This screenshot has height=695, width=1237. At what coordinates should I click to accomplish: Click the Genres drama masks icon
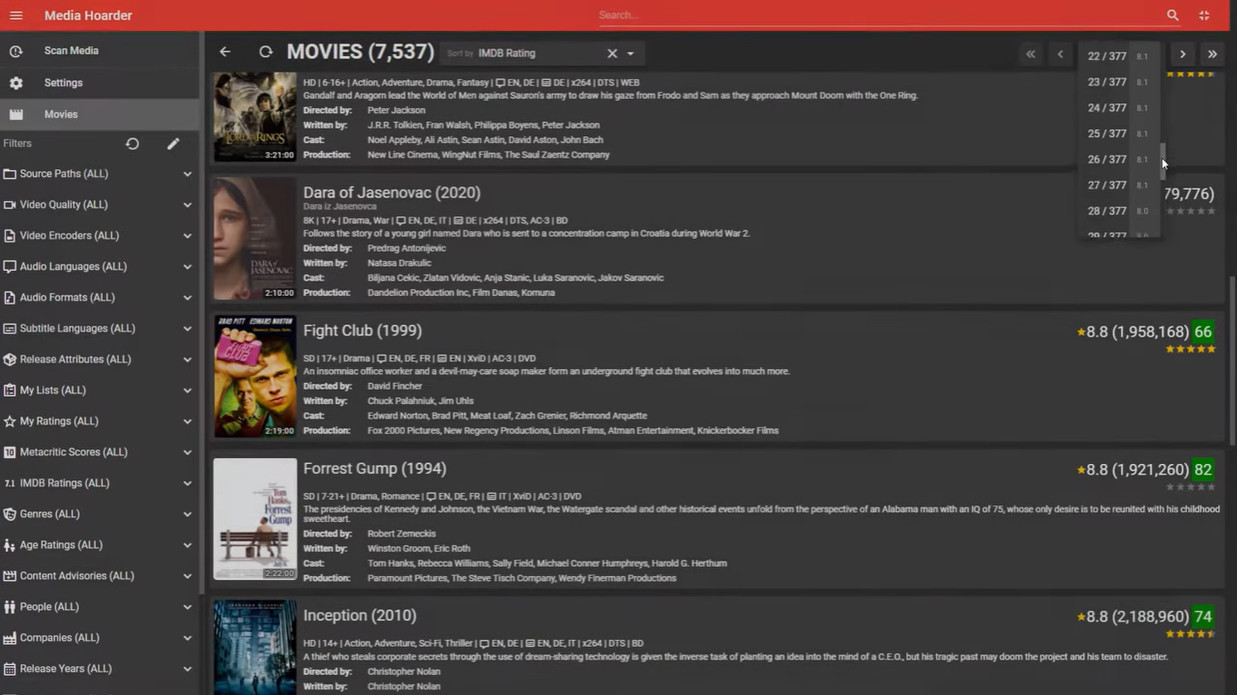tap(10, 515)
